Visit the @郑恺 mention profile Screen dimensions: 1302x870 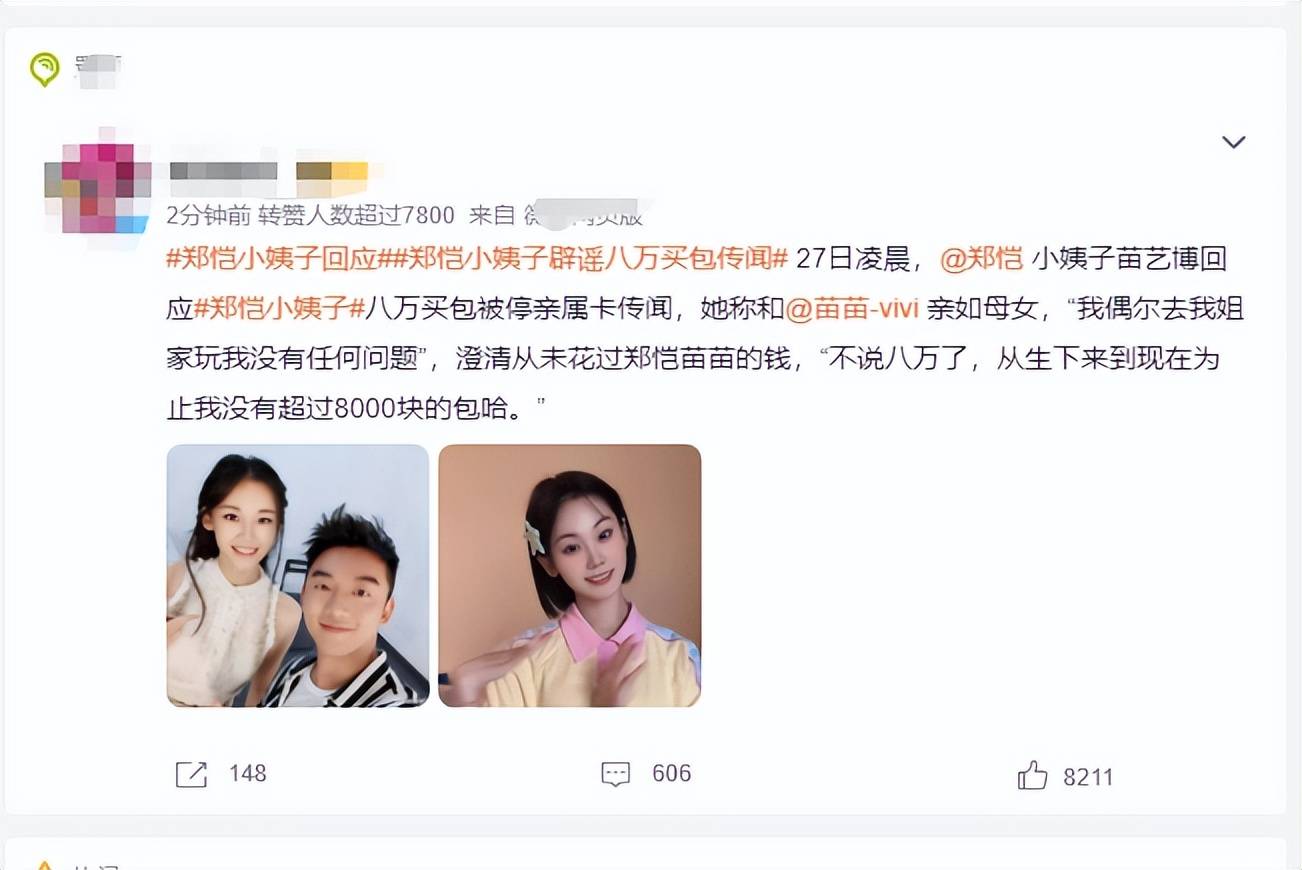tap(981, 259)
